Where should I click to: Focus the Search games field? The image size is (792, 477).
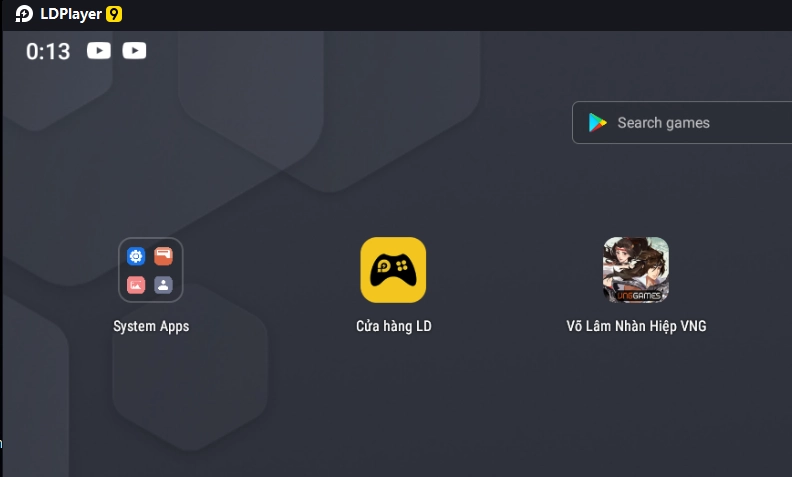tap(682, 123)
